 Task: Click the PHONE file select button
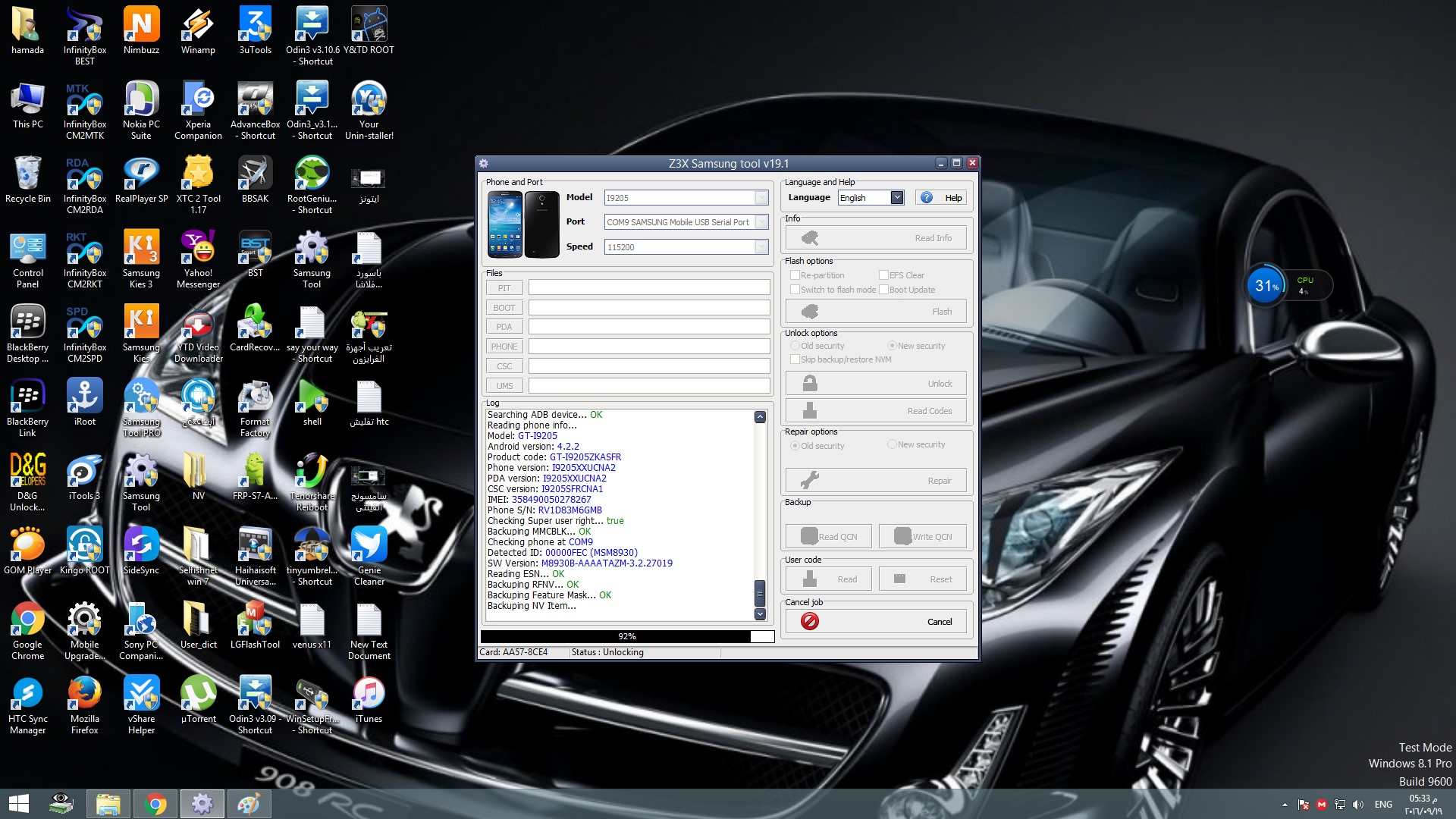pyautogui.click(x=504, y=347)
